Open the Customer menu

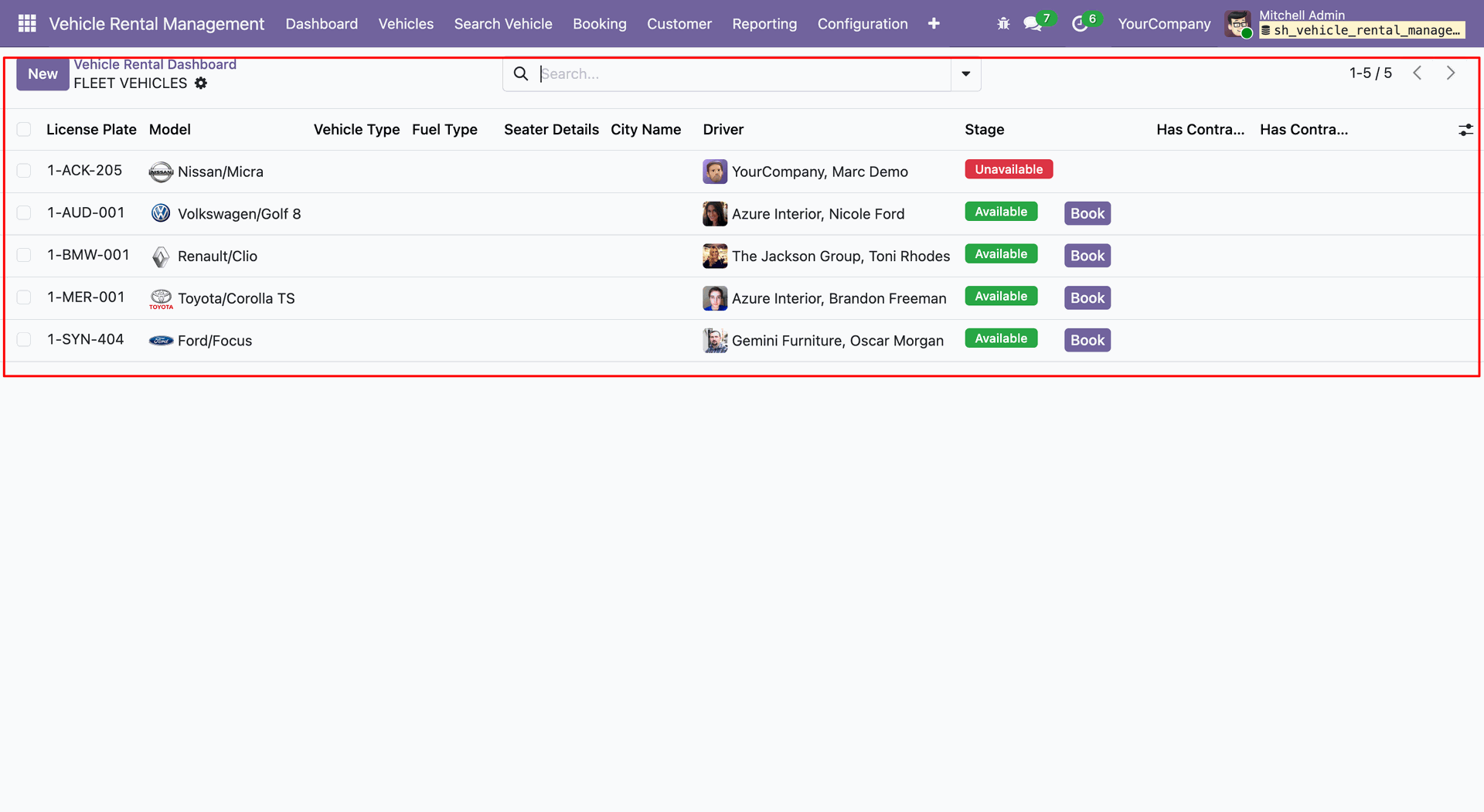point(679,24)
